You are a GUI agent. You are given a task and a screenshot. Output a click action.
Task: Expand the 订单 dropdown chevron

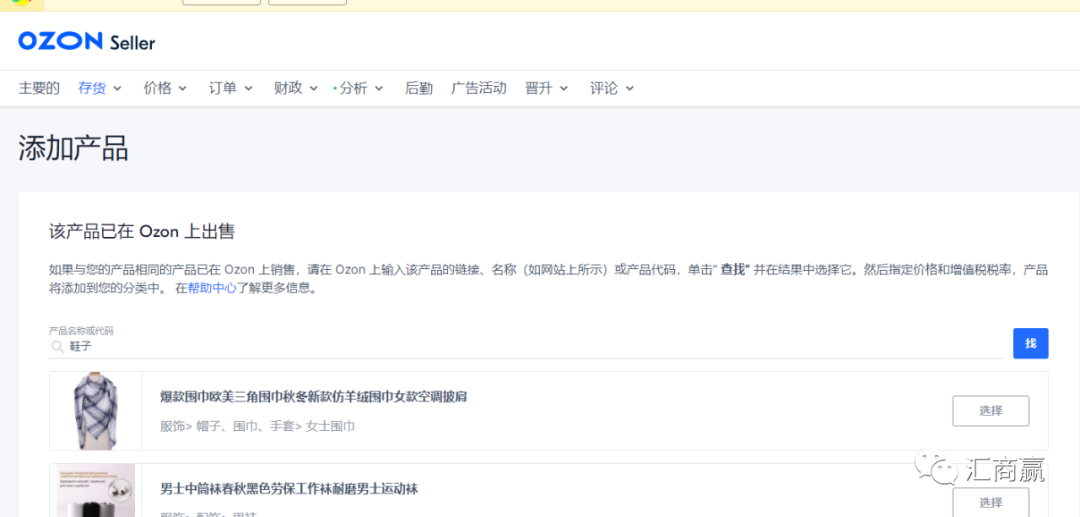(248, 88)
